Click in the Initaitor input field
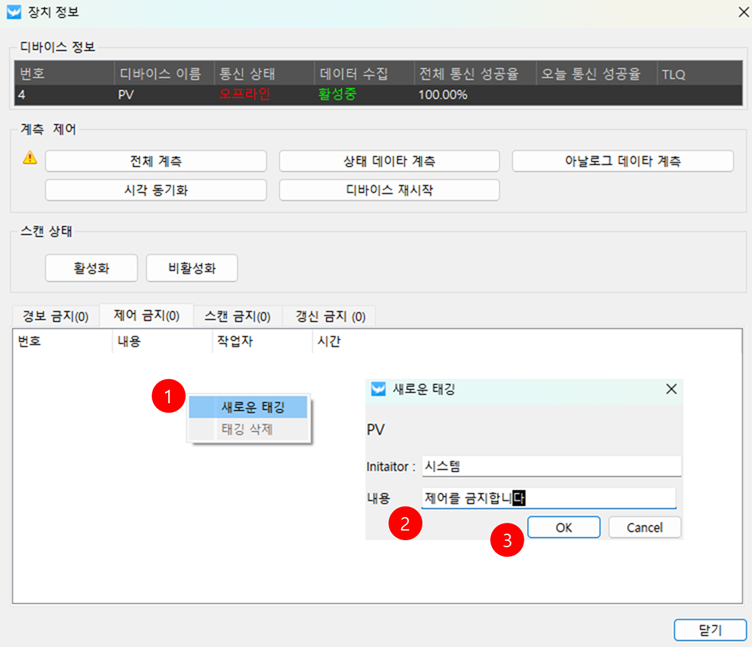This screenshot has width=752, height=647. pyautogui.click(x=550, y=466)
